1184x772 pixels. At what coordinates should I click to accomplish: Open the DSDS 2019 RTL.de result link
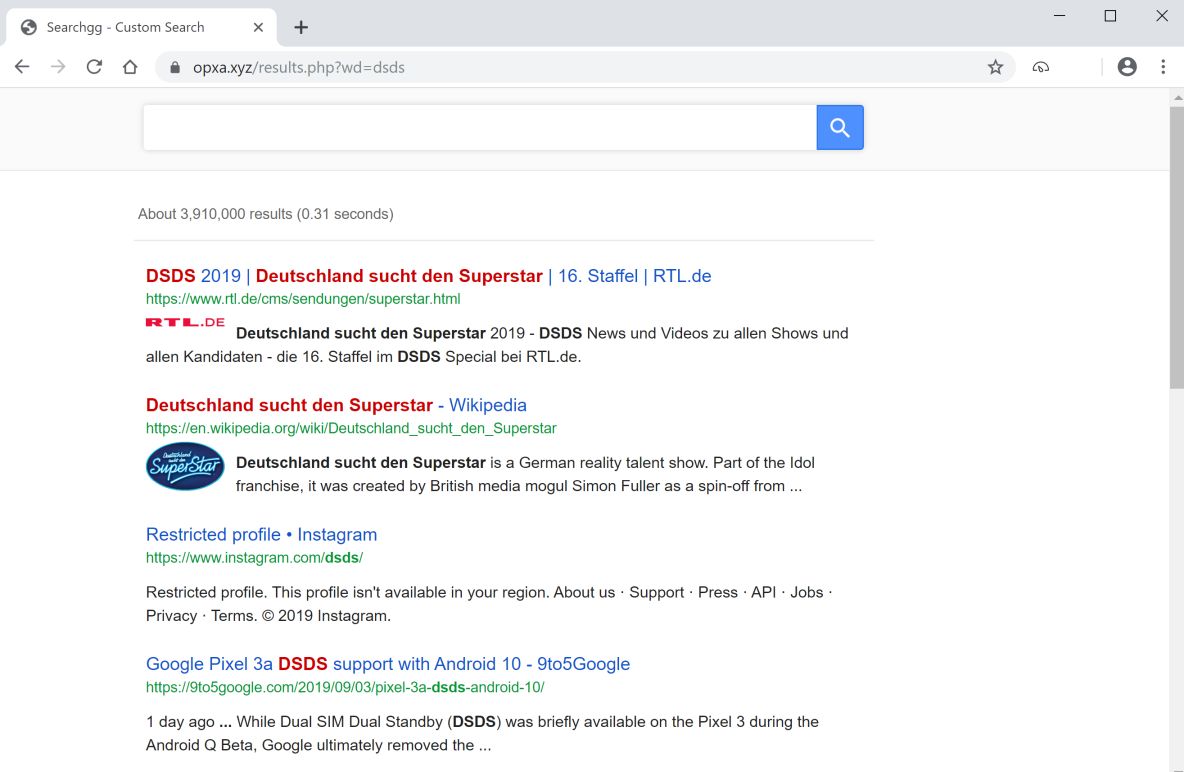pyautogui.click(x=428, y=276)
